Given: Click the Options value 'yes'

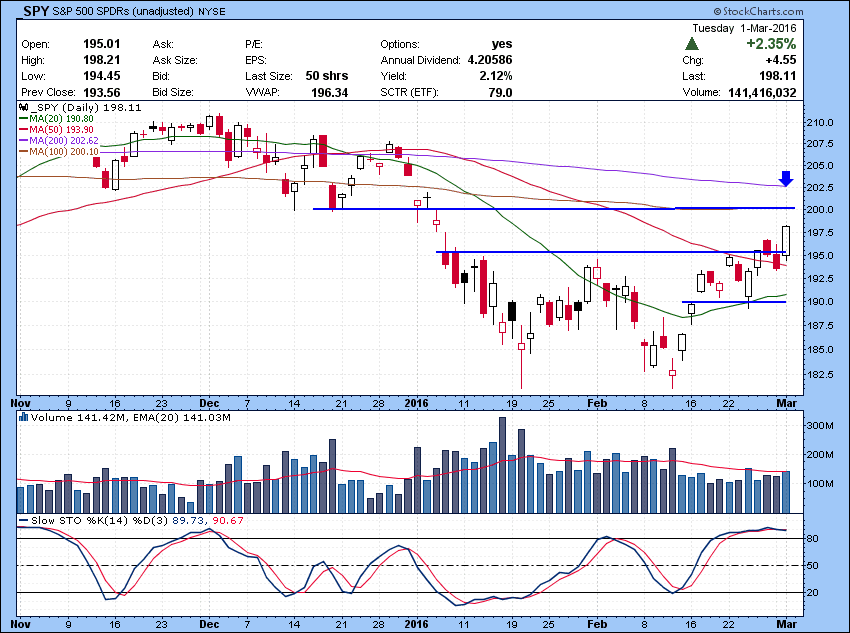Looking at the screenshot, I should (501, 44).
